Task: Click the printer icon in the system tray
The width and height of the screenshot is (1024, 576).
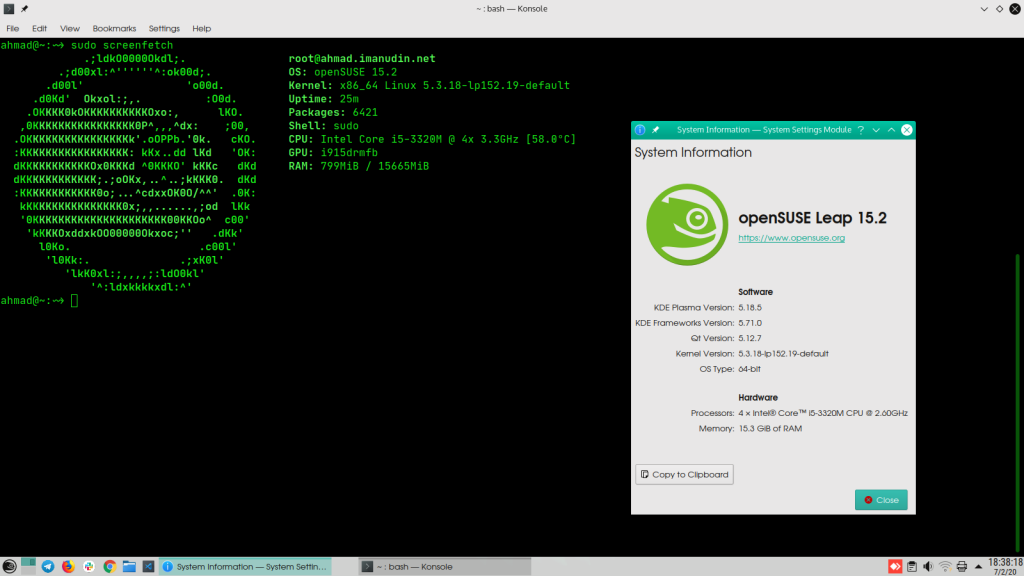Action: 961,565
